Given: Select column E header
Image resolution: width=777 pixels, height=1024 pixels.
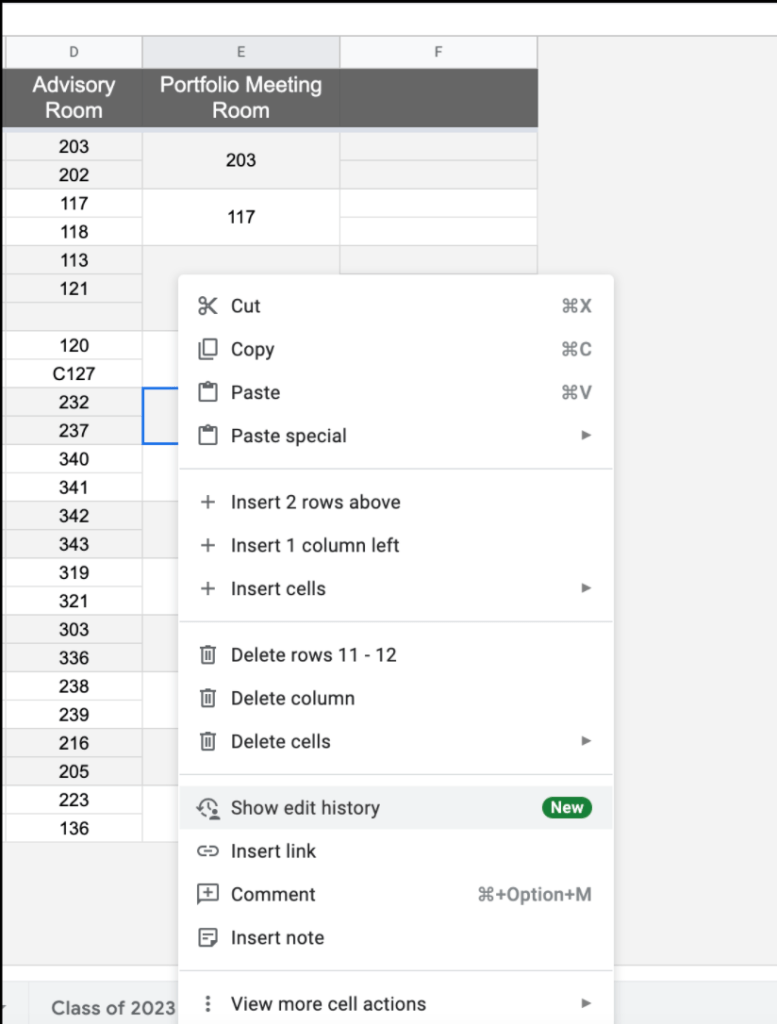Looking at the screenshot, I should 241,52.
